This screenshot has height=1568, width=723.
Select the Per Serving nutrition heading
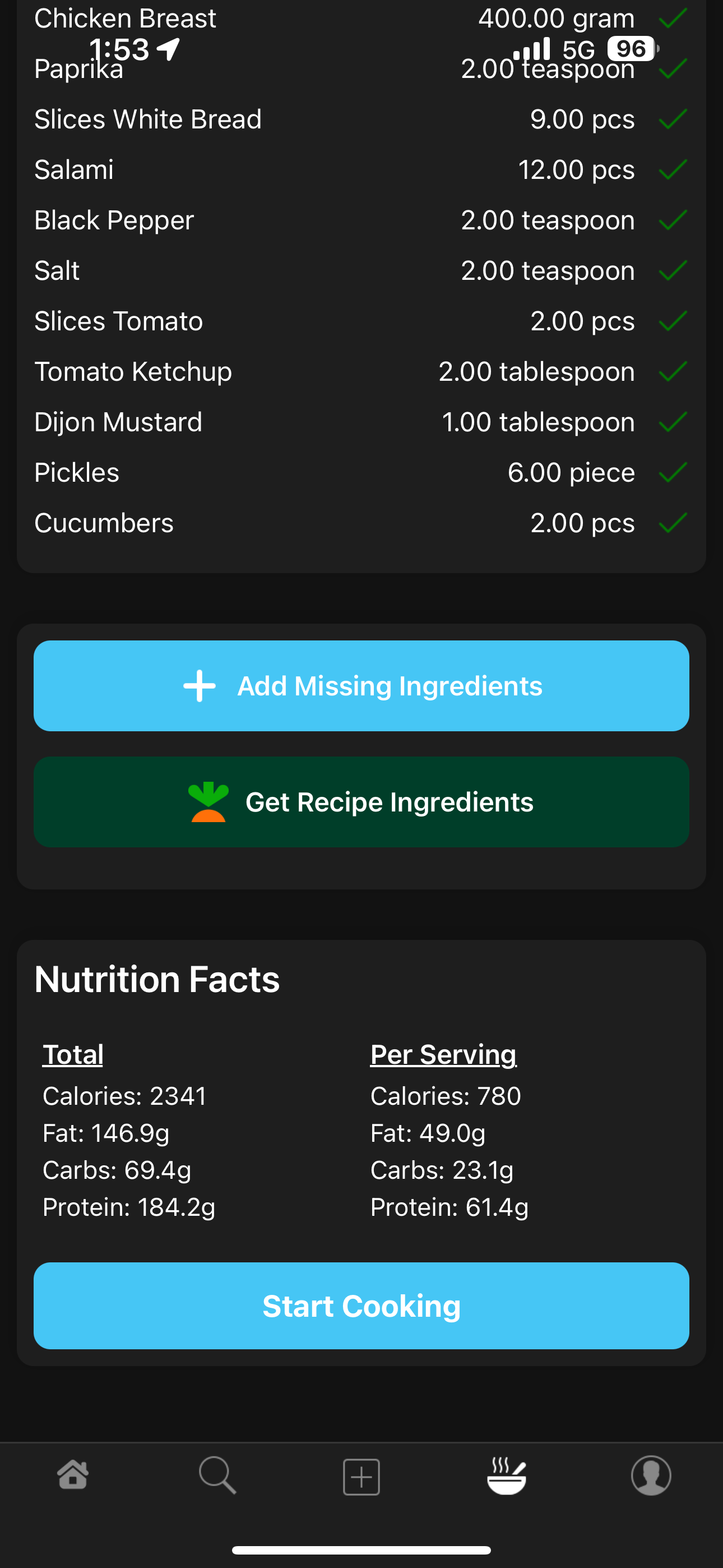pos(443,1054)
